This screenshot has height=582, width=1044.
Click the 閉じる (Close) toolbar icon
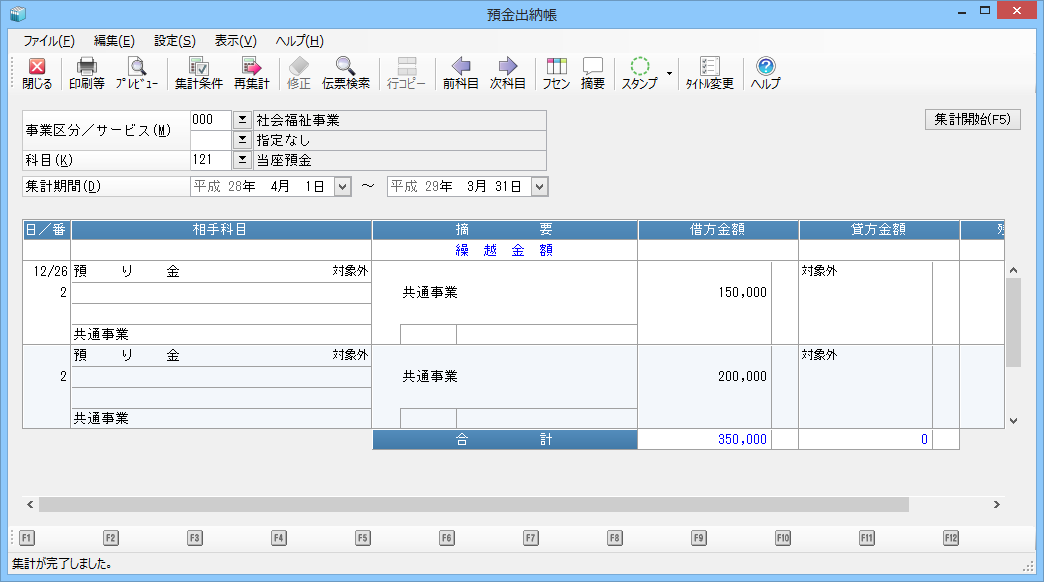click(x=37, y=74)
